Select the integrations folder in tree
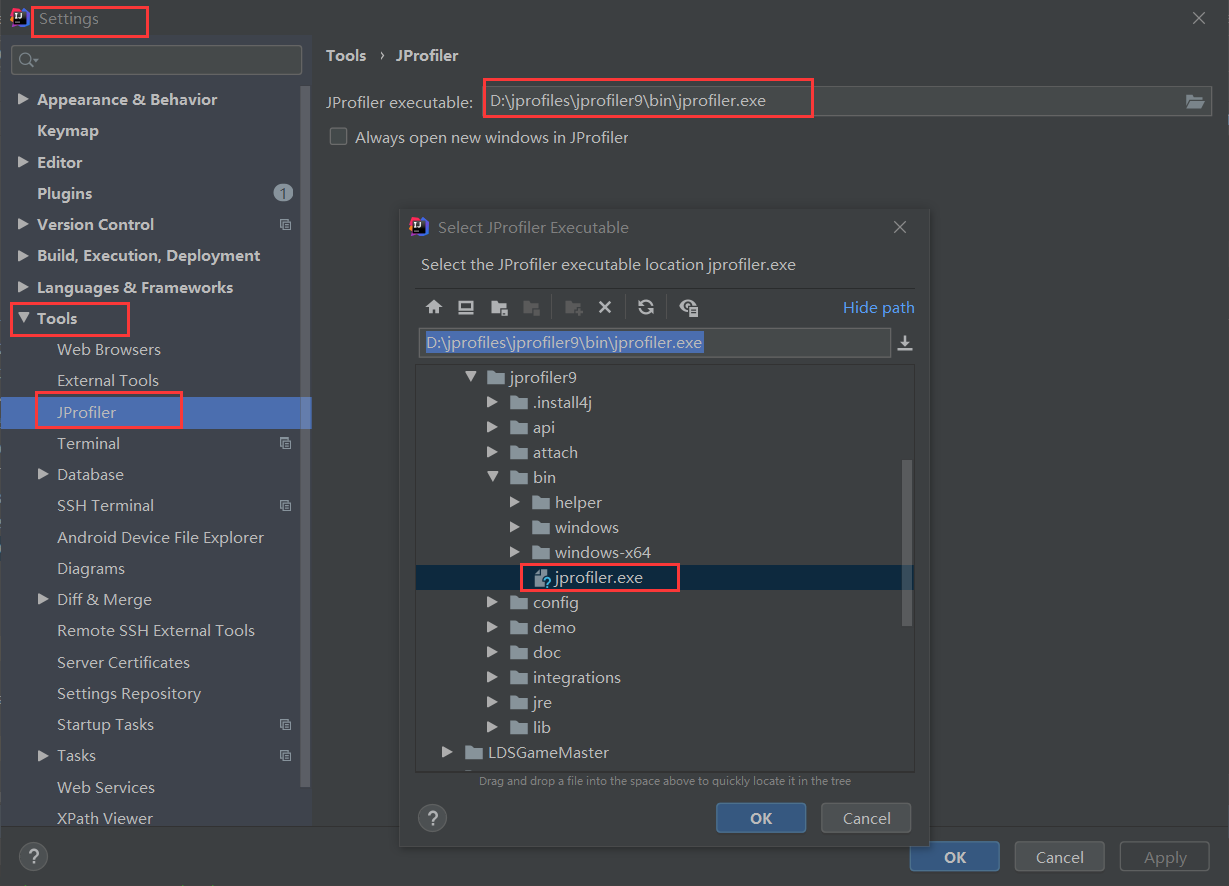 577,677
